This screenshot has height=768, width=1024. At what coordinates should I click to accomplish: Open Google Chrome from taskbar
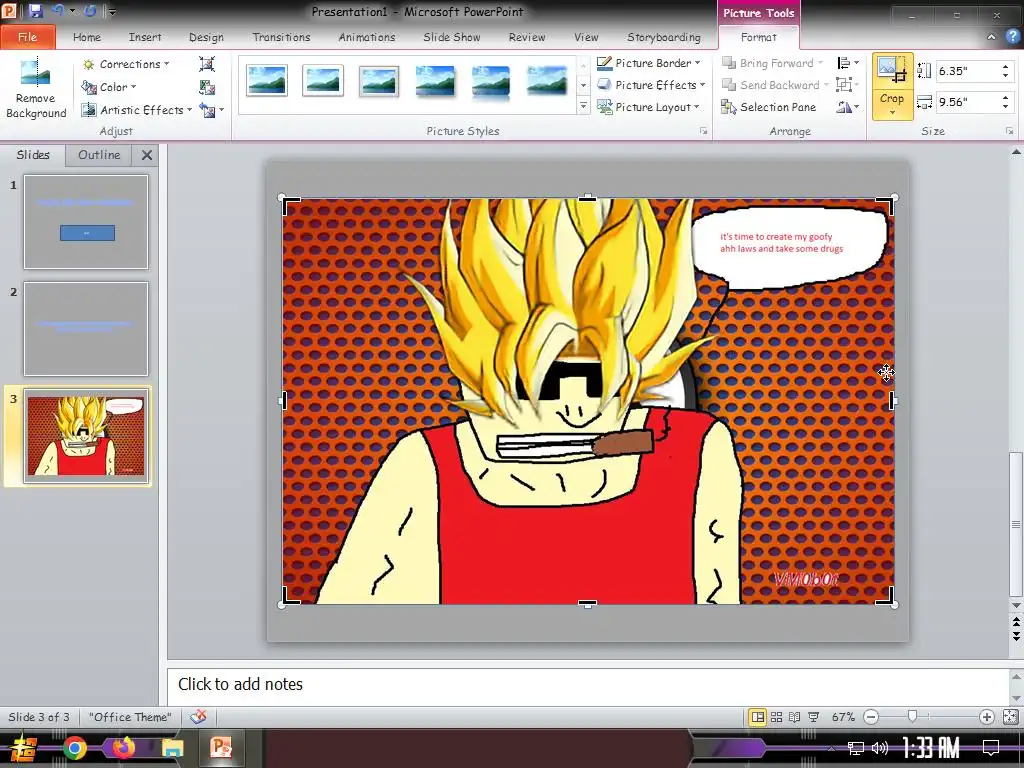tap(74, 748)
